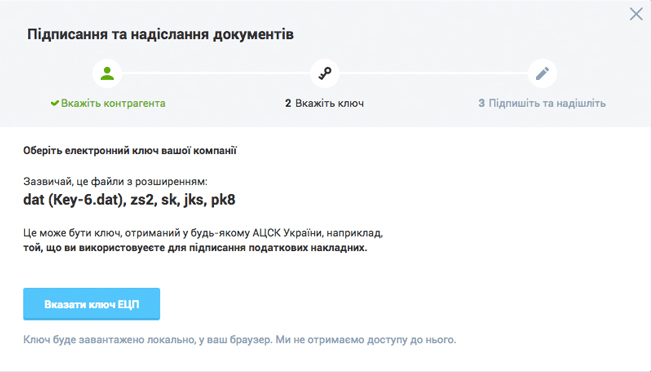Click the progress line between key and pencil icons
Viewport: 651px width, 372px height.
tap(433, 73)
